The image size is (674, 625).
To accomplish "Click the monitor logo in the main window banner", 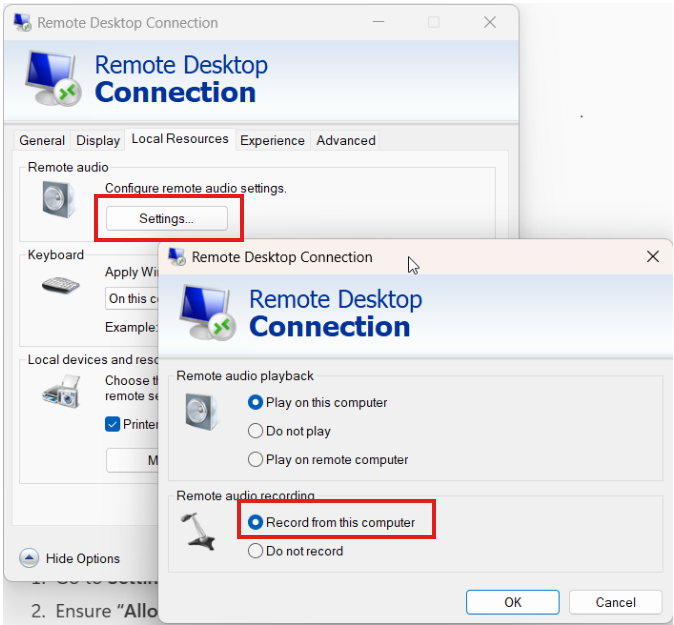I will (53, 78).
